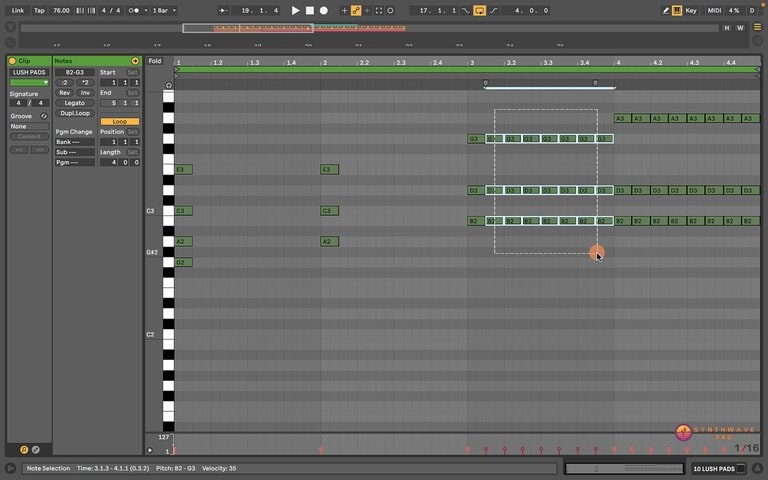Click the headphone preview icon
This screenshot has height=480, width=768.
click(168, 85)
